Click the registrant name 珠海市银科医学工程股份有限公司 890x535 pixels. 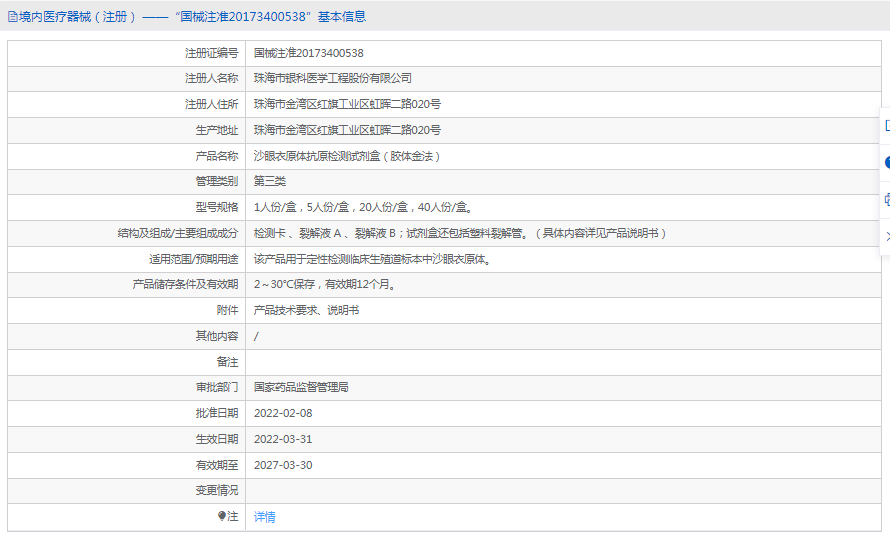(332, 78)
